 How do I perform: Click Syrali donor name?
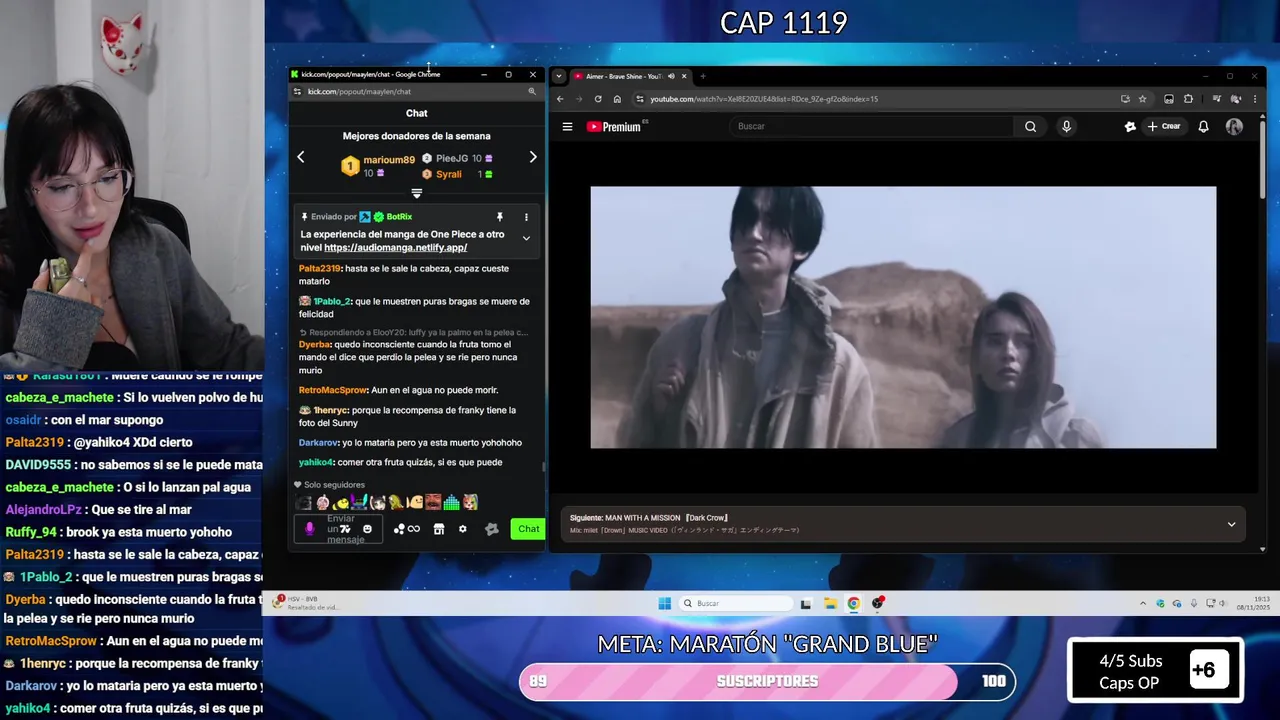449,174
